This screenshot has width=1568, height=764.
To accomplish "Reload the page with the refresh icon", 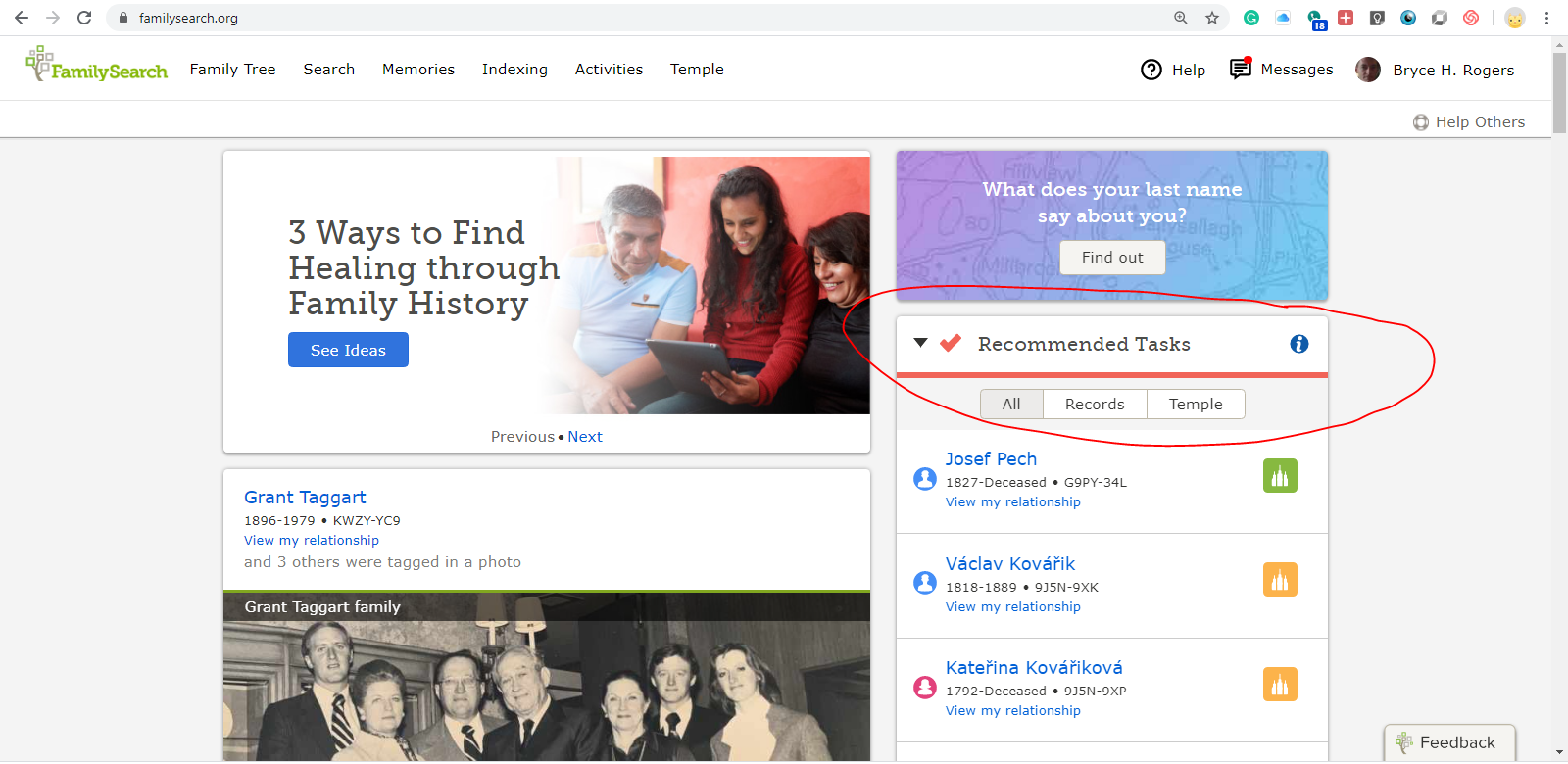I will 84,18.
